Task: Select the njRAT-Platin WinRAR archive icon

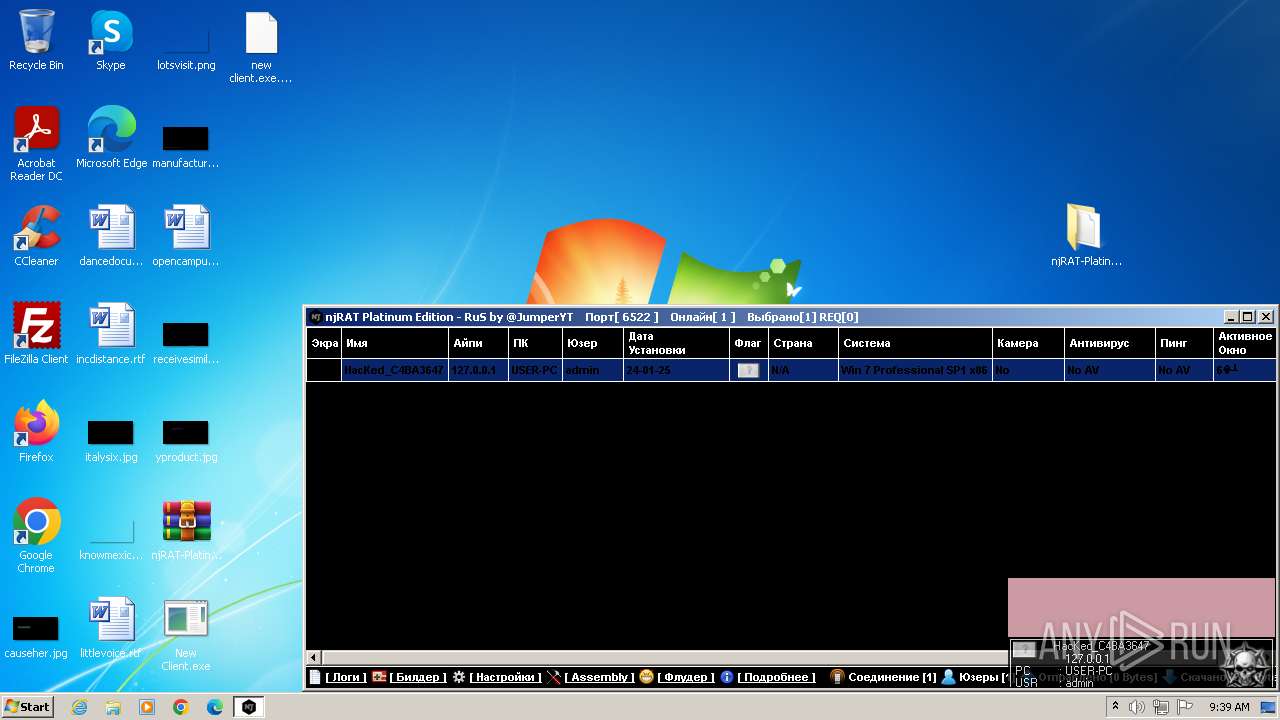Action: 186,530
